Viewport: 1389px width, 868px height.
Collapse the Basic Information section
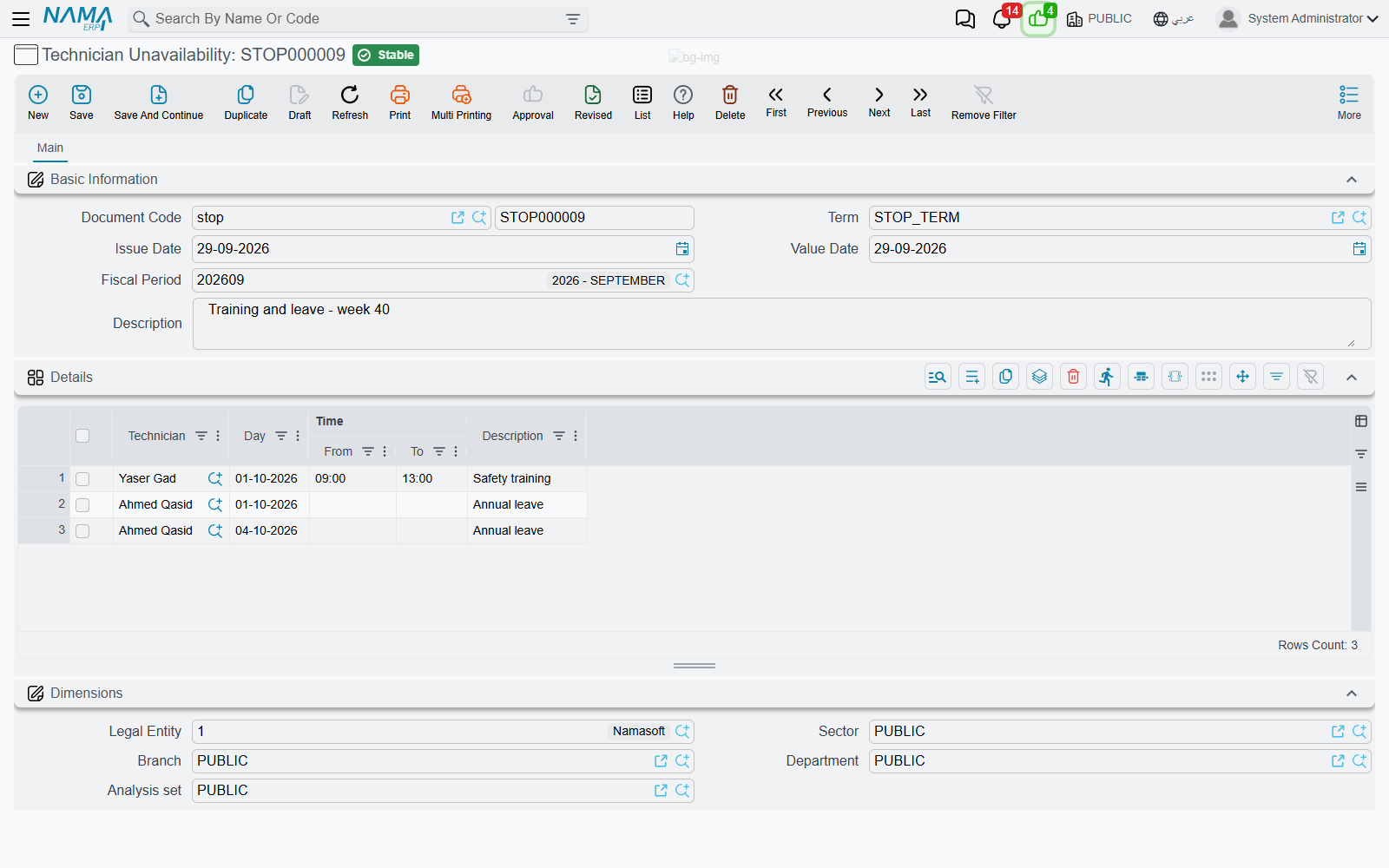[1352, 180]
